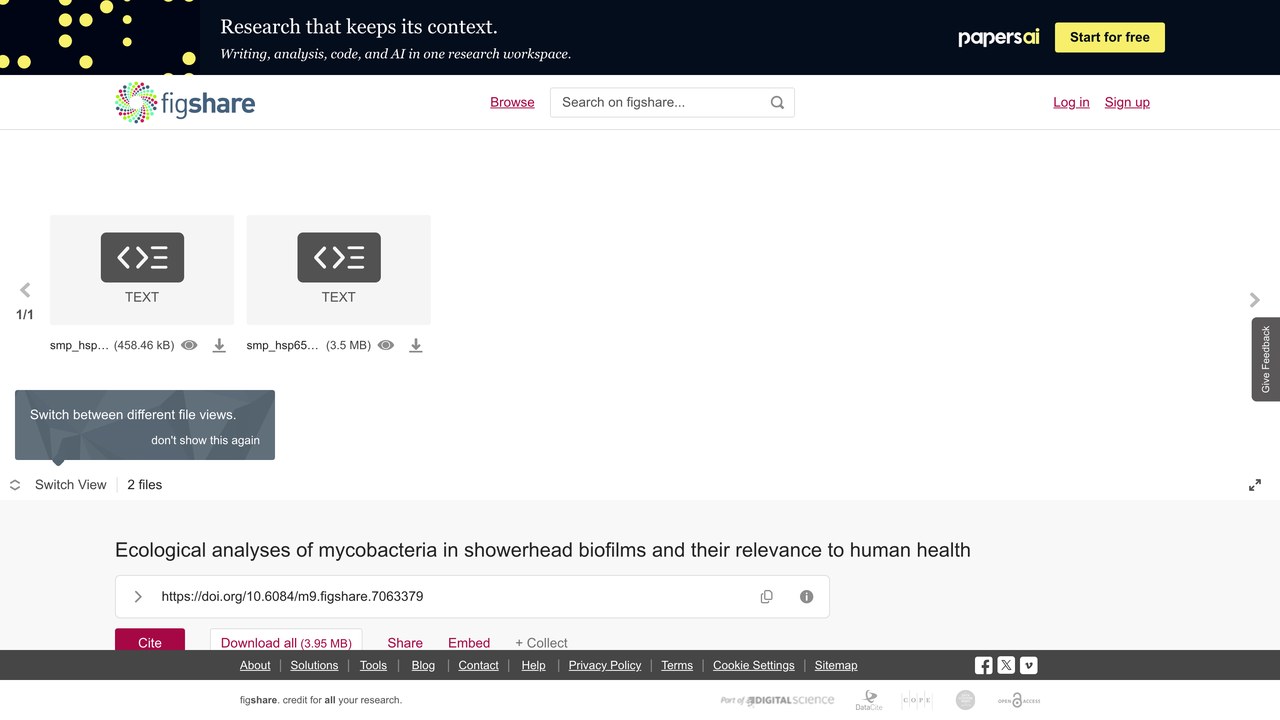Open the Browse link
The height and width of the screenshot is (720, 1280).
click(x=512, y=102)
